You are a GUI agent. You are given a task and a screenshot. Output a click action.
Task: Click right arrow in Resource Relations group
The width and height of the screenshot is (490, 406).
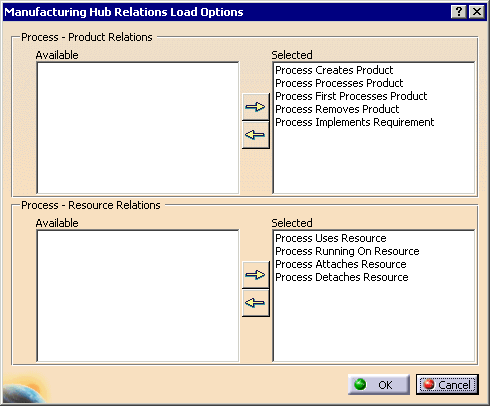pos(256,275)
